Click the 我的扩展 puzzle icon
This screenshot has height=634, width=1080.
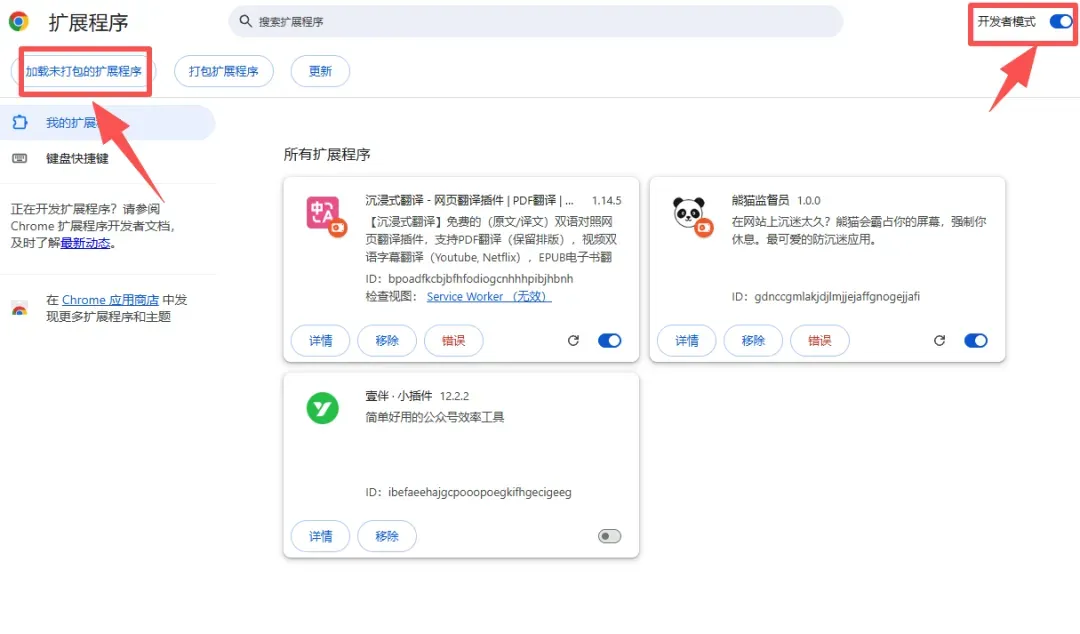click(x=20, y=122)
